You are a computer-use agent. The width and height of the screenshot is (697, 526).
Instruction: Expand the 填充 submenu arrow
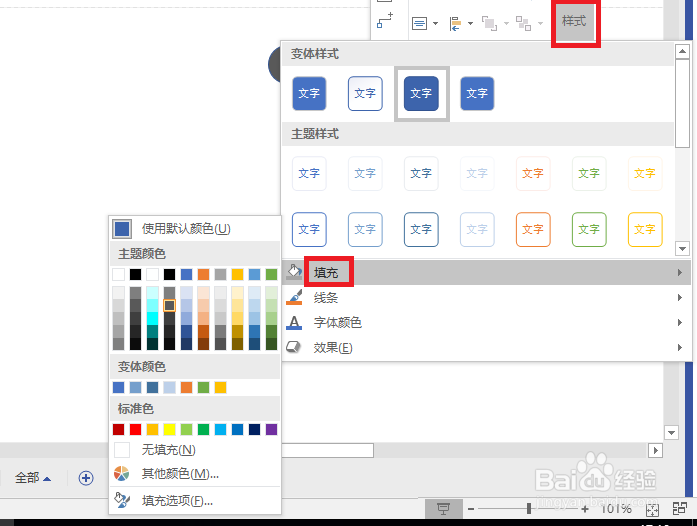pyautogui.click(x=680, y=272)
